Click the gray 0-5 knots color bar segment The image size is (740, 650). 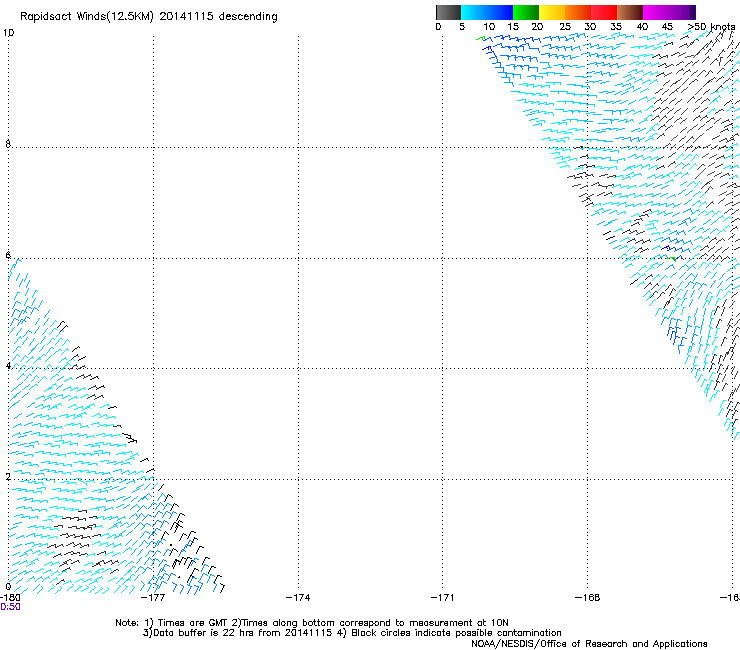pos(448,12)
